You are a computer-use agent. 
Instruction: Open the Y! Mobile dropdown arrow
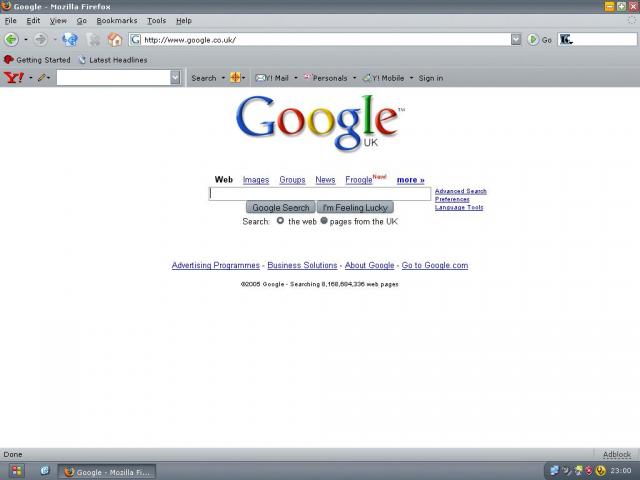411,78
